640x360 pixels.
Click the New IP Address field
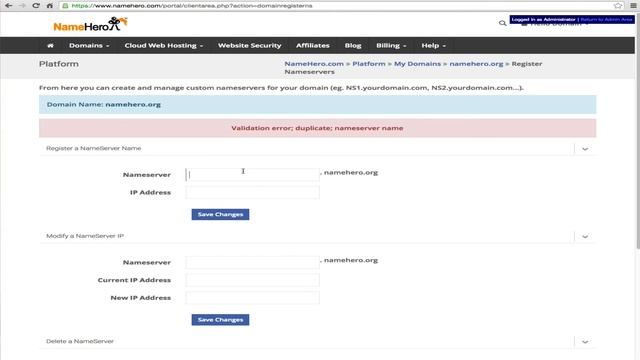click(x=252, y=298)
